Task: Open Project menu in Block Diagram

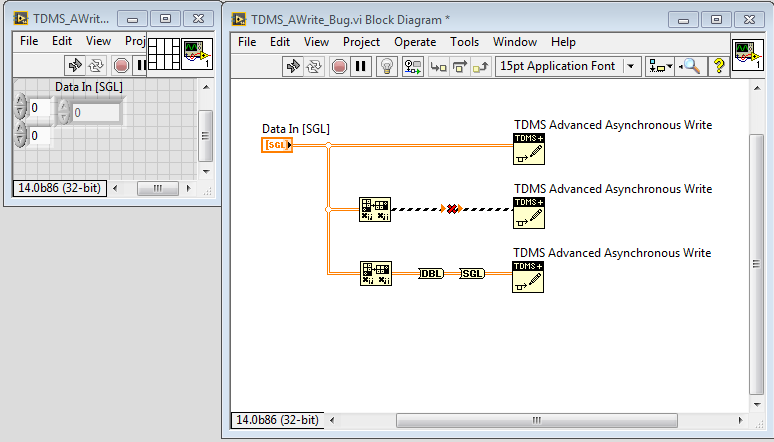Action: 361,42
